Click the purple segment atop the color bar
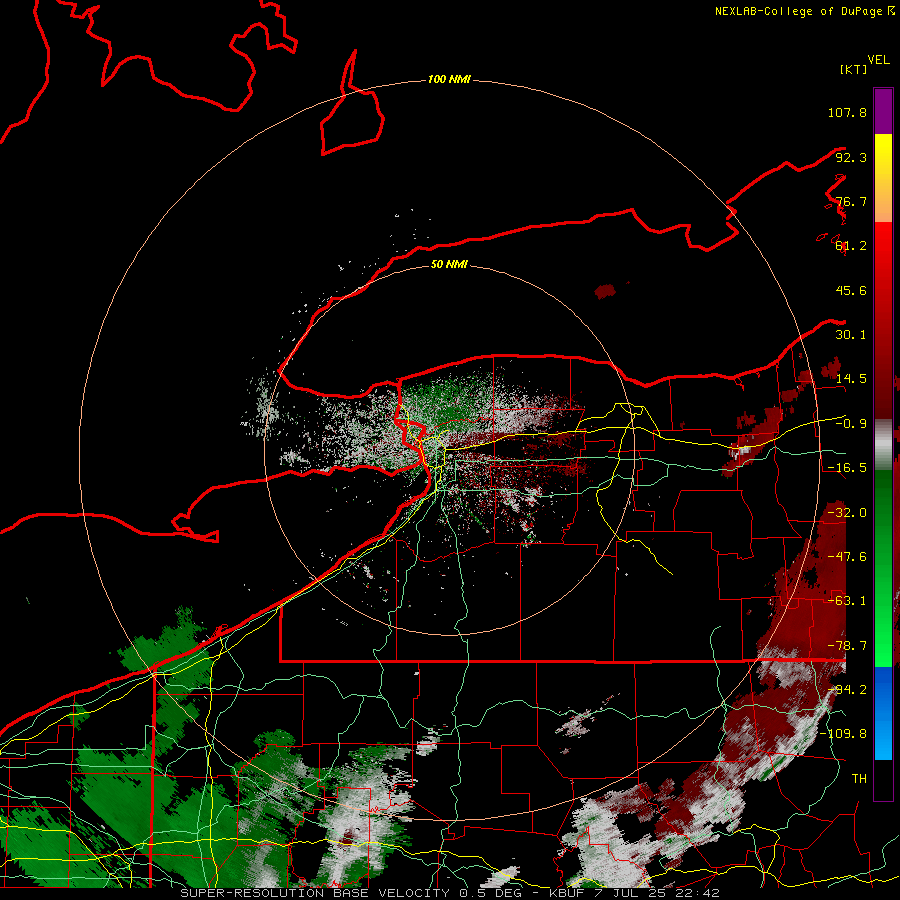The image size is (900, 900). pyautogui.click(x=883, y=111)
